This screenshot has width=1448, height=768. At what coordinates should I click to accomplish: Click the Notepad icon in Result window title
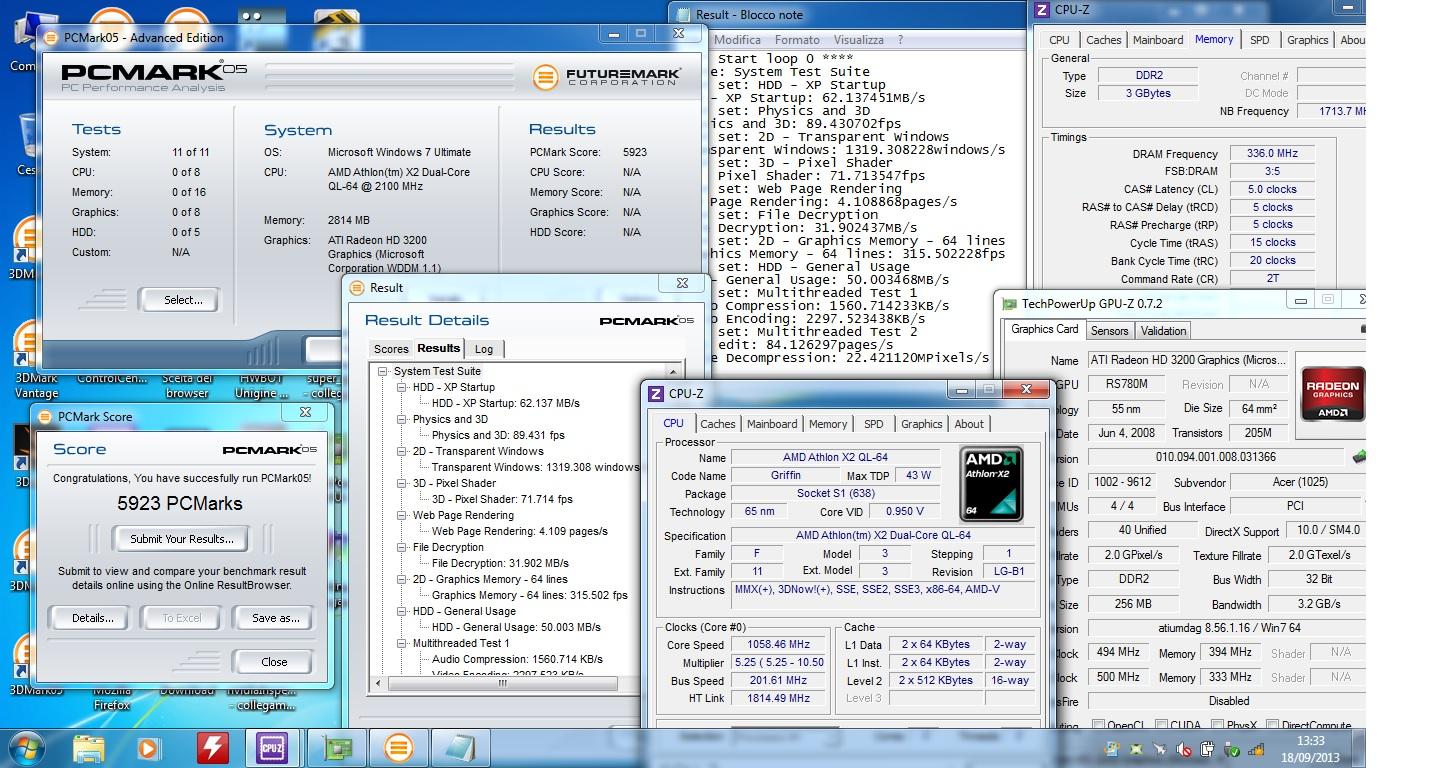(684, 14)
